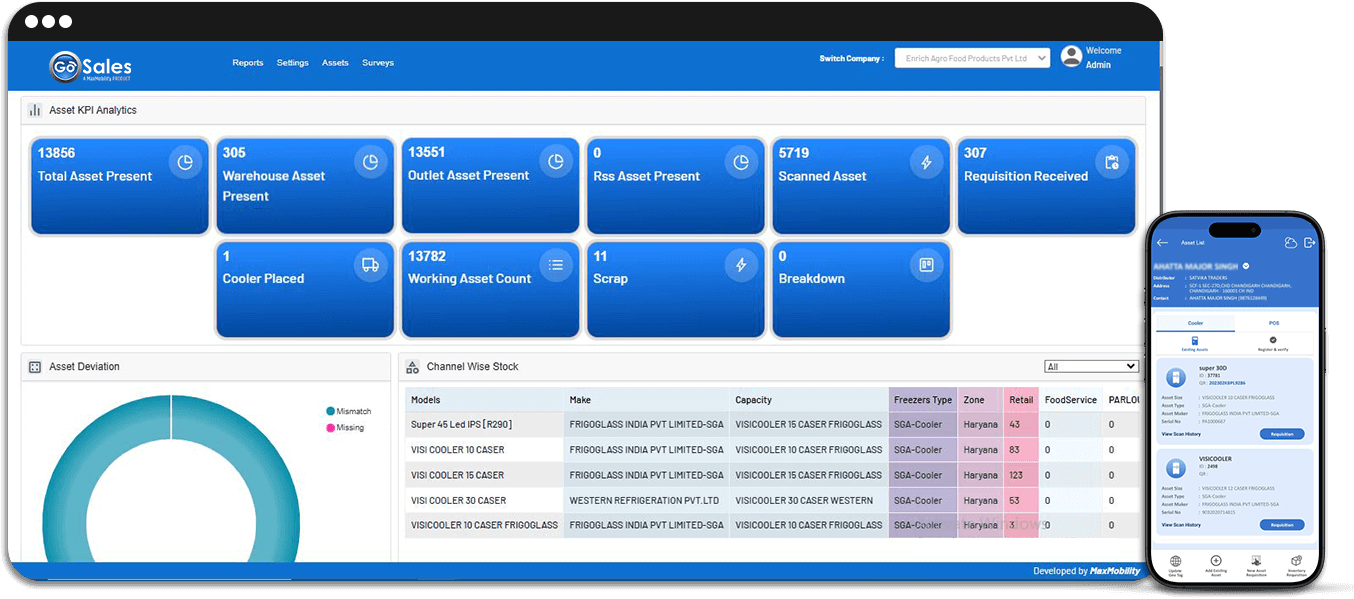The height and width of the screenshot is (599, 1354).
Task: Click the list icon on Working Asset Count card
Action: pos(556,265)
